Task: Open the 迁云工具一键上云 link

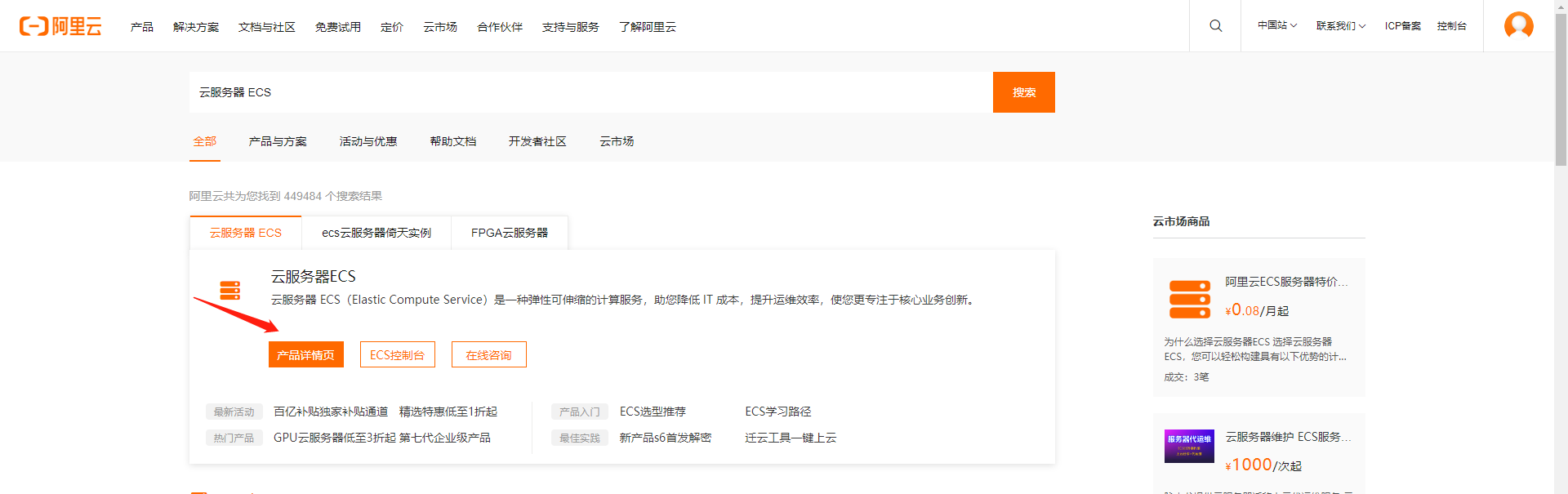Action: 791,438
